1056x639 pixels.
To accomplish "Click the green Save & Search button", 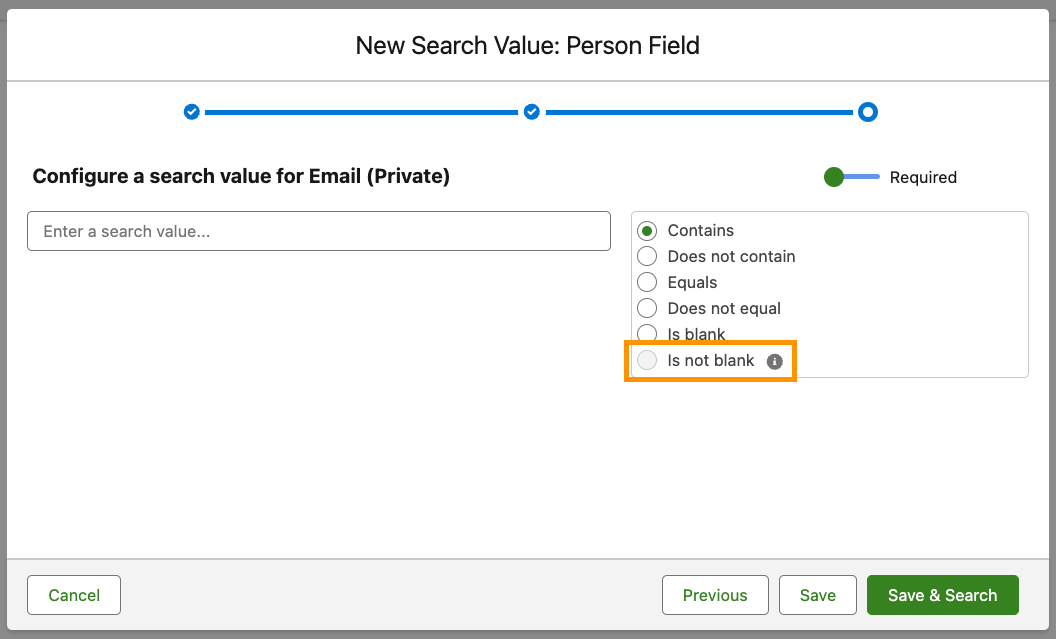I will click(942, 595).
